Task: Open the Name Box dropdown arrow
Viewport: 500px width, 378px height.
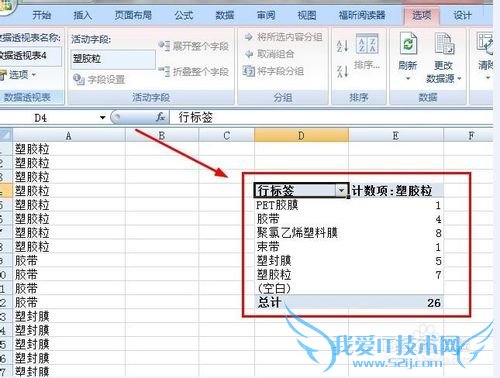Action: click(x=103, y=117)
